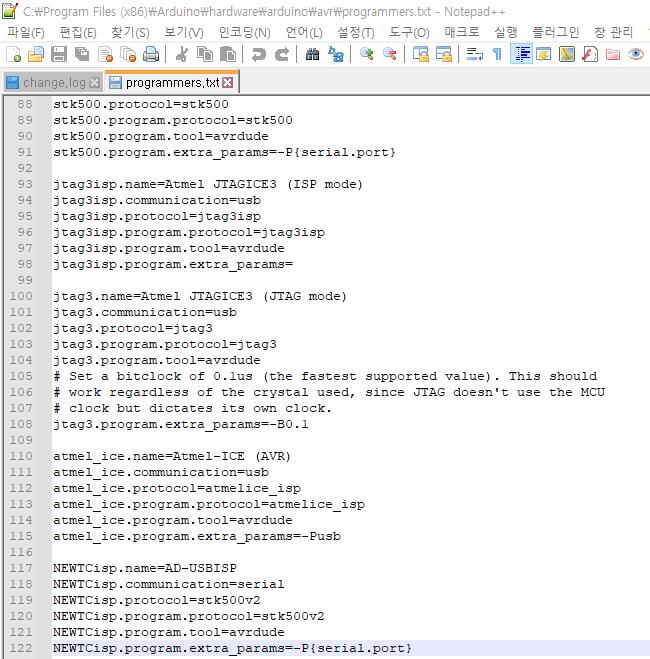Toggle word wrap in the toolbar

tap(476, 54)
